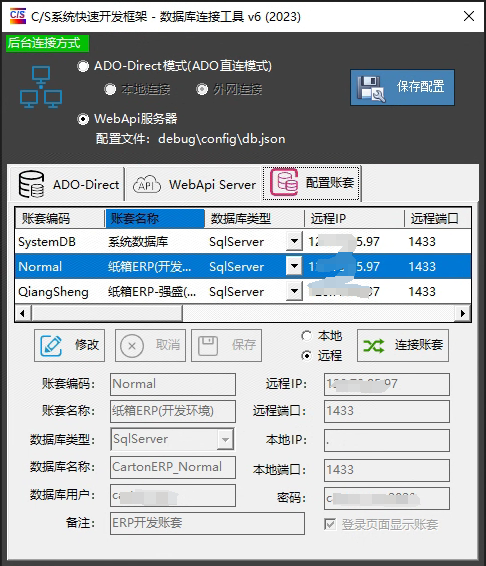Click the floppy disk save-config icon
Image resolution: width=486 pixels, height=566 pixels.
click(371, 88)
